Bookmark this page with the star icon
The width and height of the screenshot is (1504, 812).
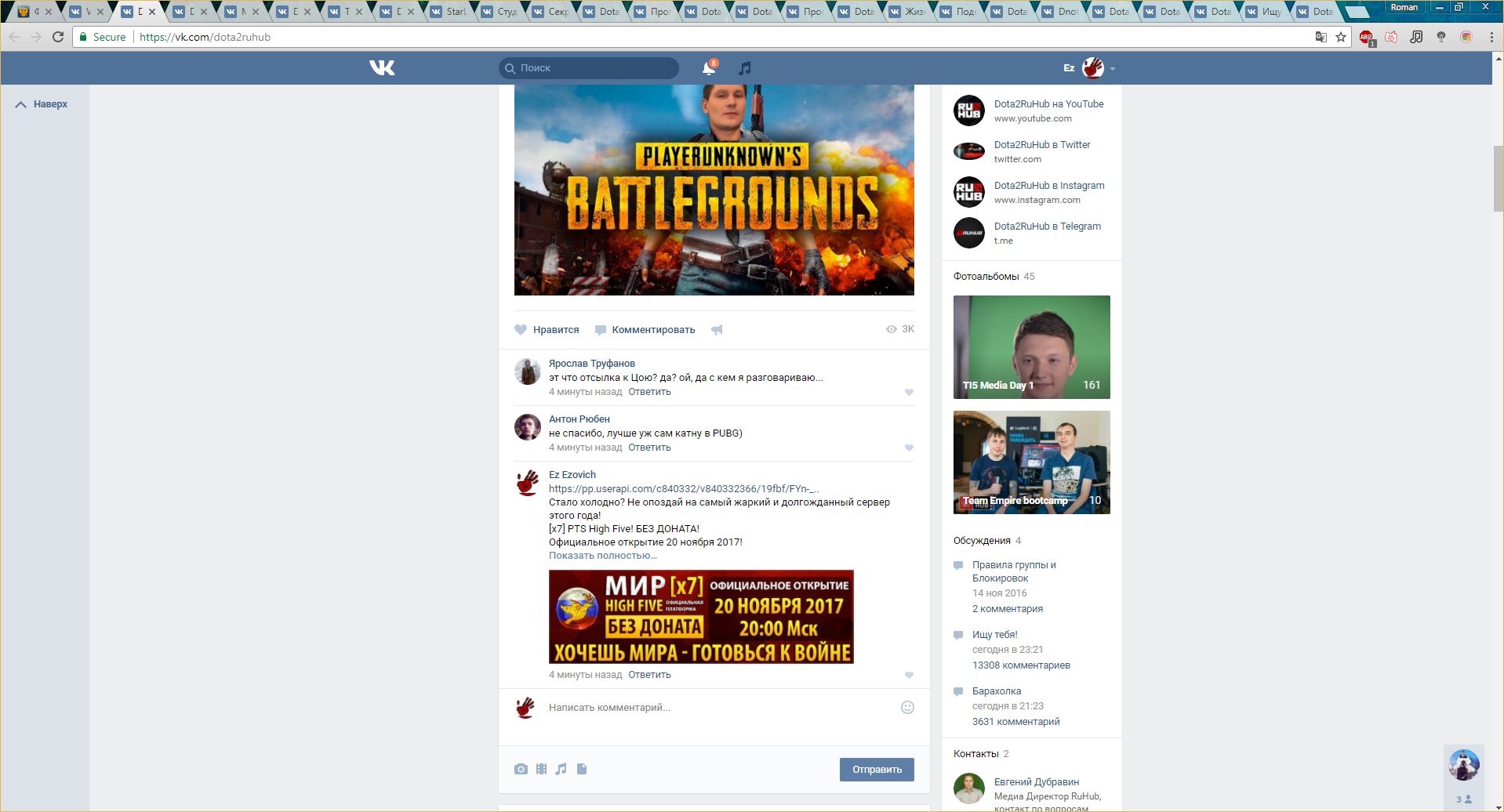(x=1341, y=37)
